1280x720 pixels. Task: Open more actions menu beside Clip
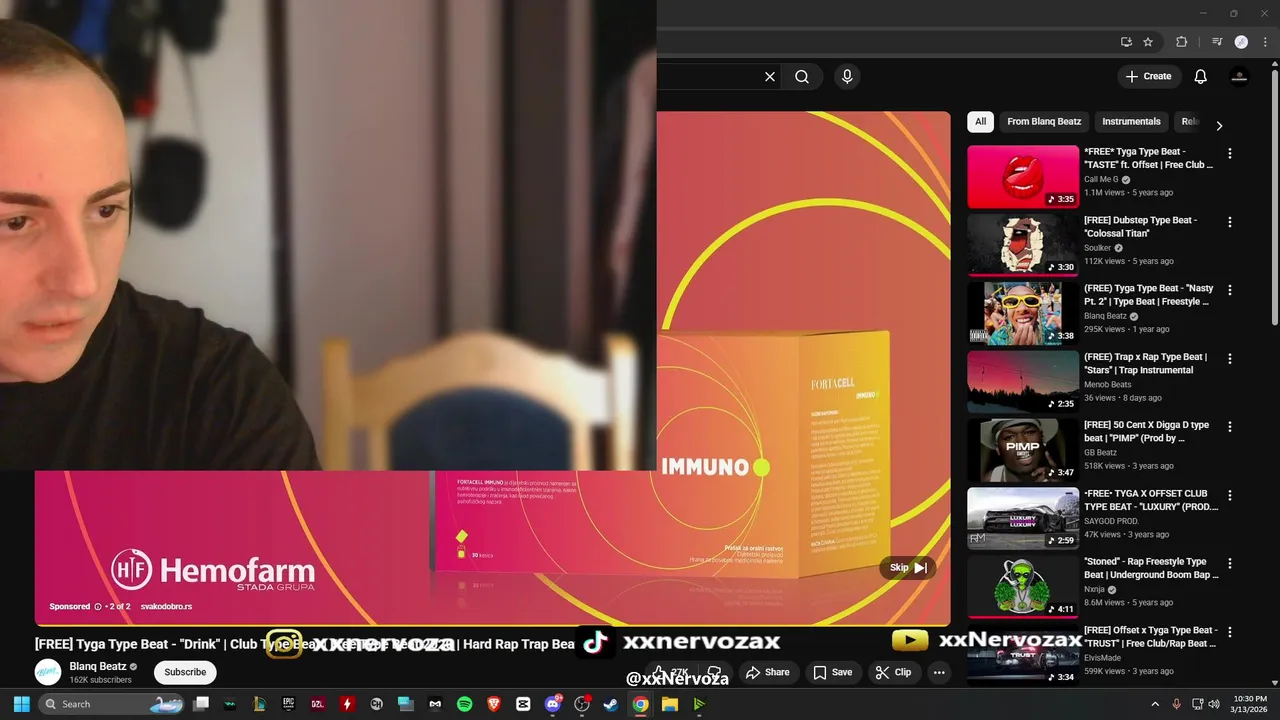(x=939, y=672)
